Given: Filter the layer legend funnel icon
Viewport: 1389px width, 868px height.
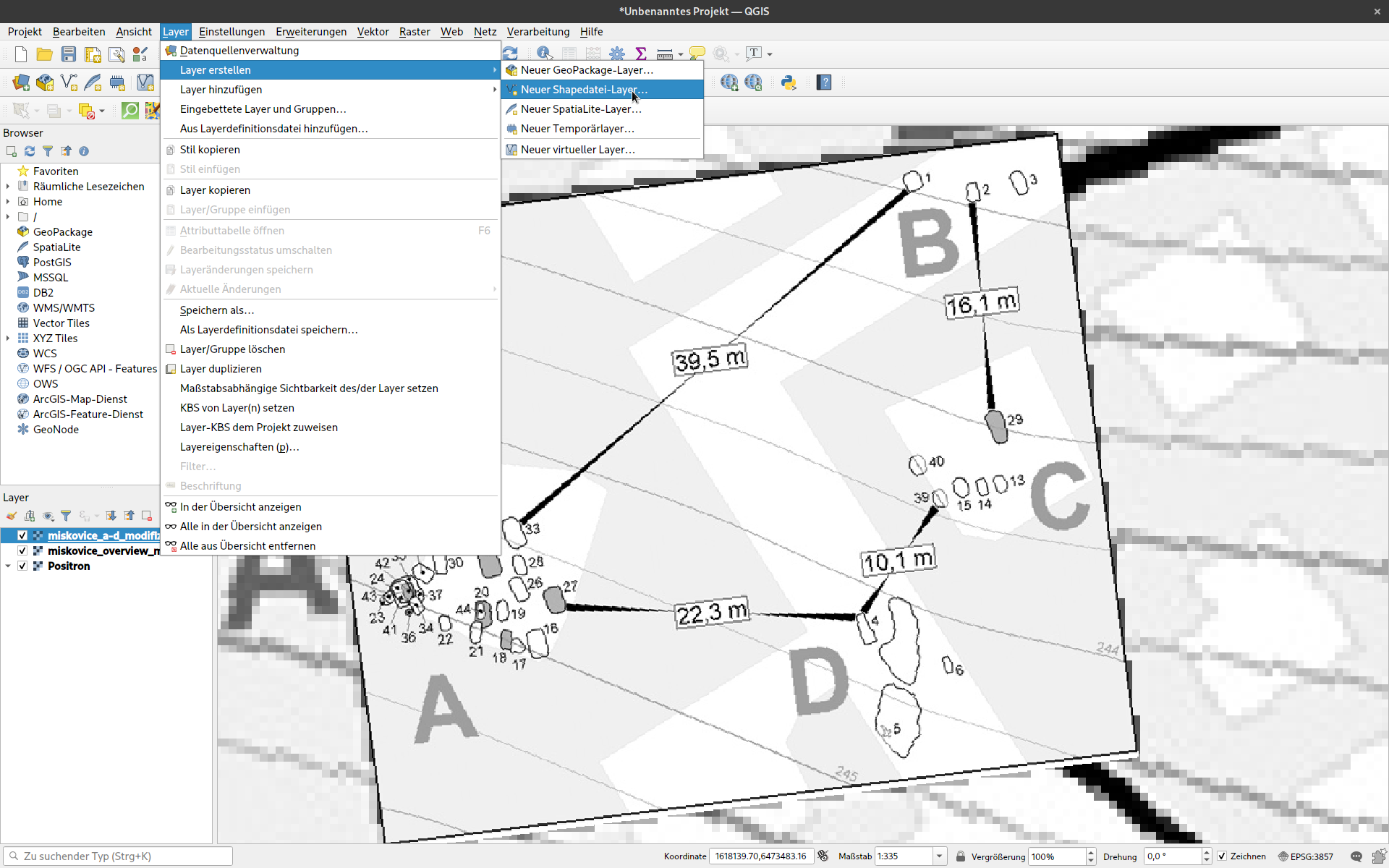Looking at the screenshot, I should [66, 516].
